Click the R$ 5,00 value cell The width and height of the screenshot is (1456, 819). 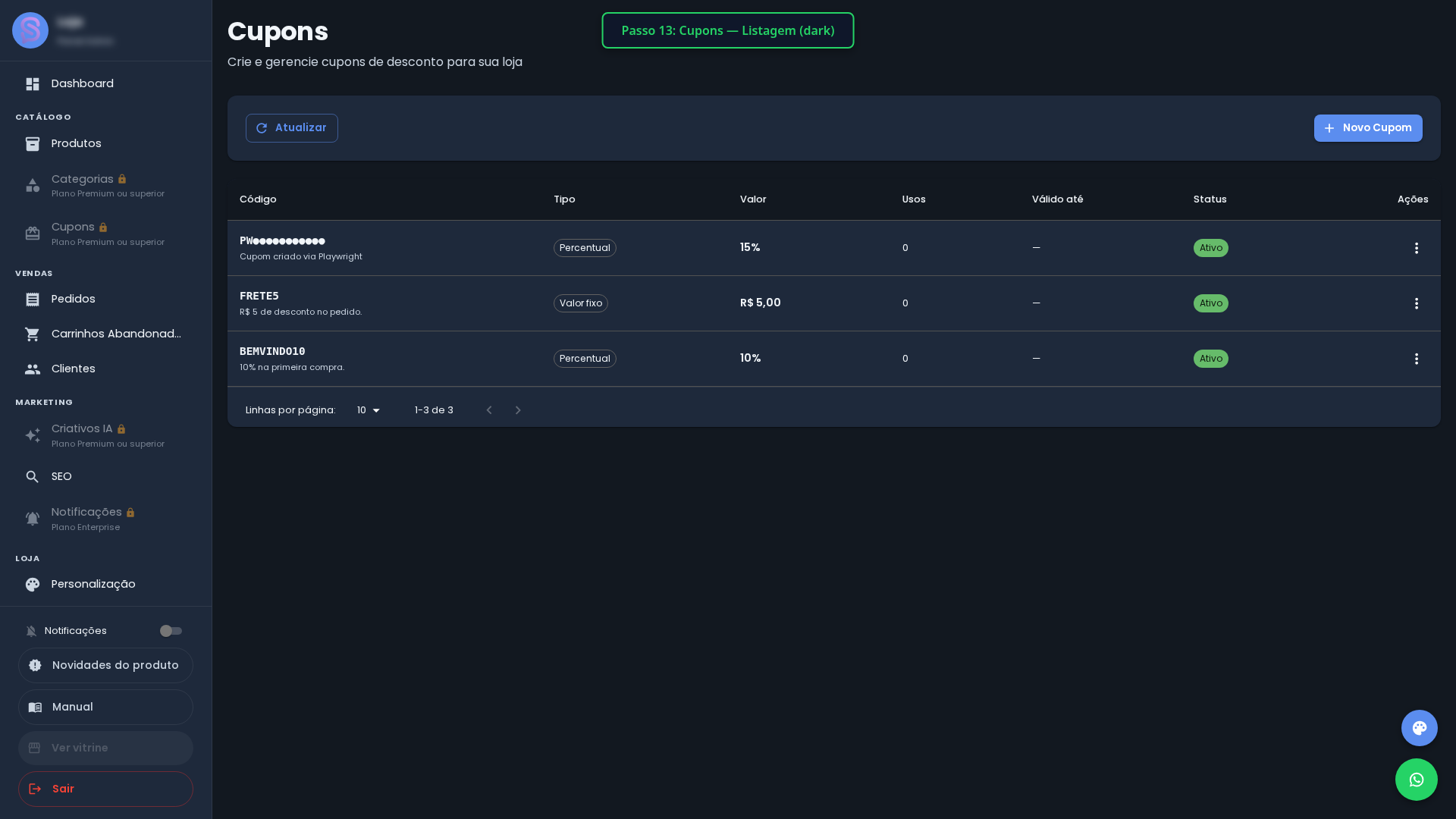[x=761, y=303]
